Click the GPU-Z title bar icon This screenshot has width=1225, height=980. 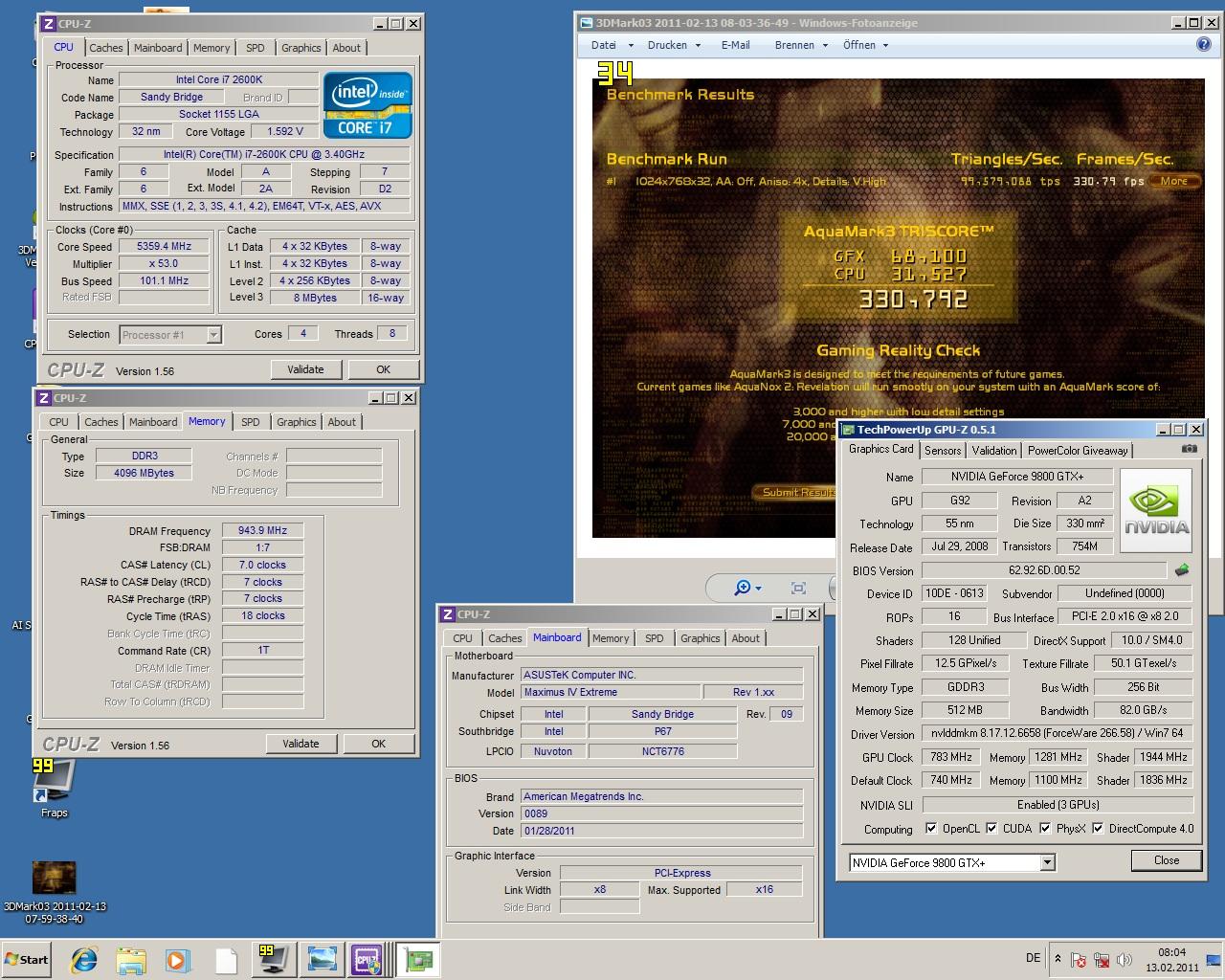(847, 430)
